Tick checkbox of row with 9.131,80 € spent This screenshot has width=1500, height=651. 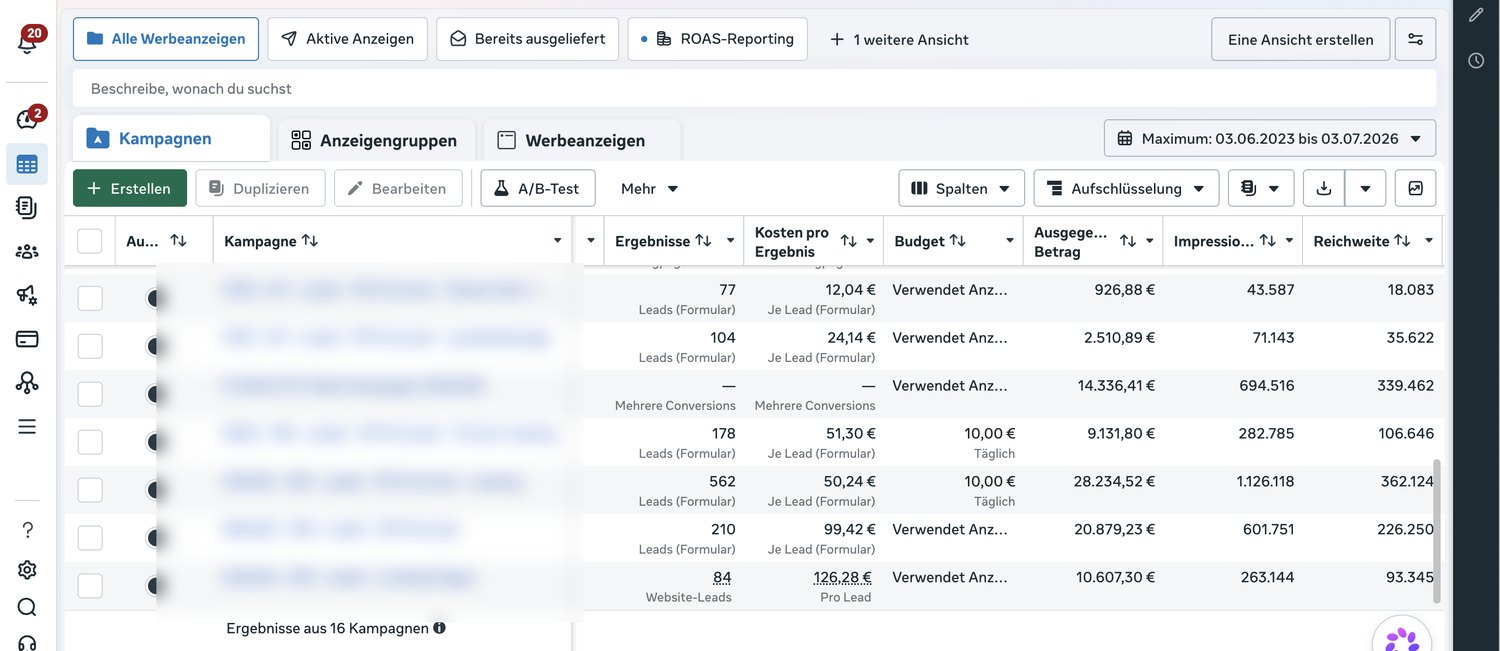pyautogui.click(x=90, y=442)
